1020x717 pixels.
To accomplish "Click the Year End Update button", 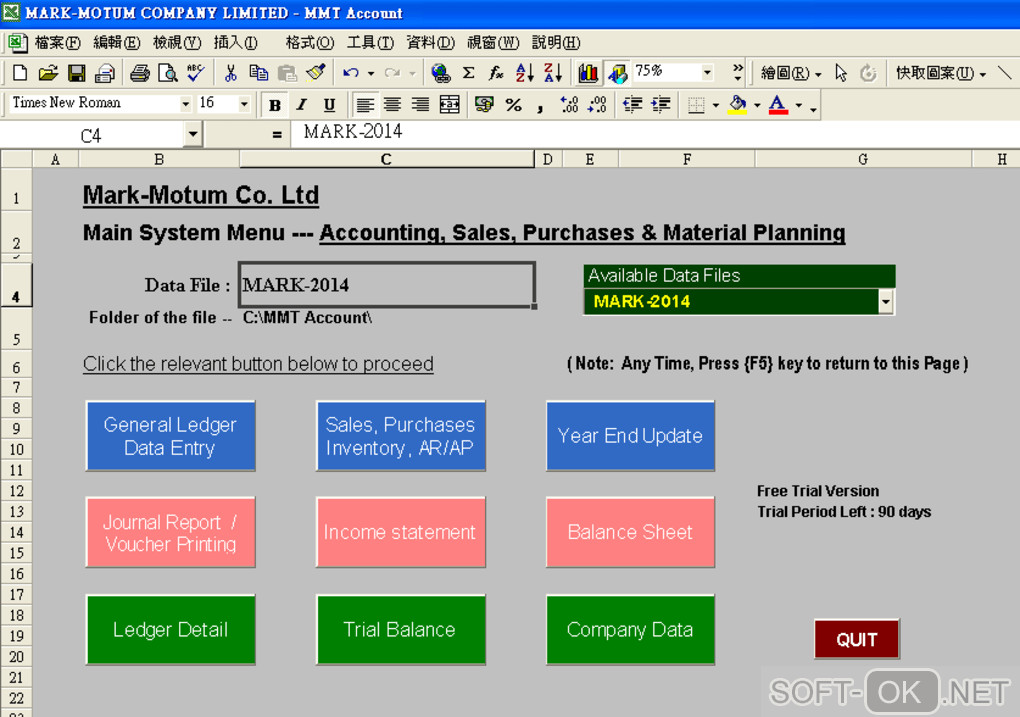I will [630, 436].
